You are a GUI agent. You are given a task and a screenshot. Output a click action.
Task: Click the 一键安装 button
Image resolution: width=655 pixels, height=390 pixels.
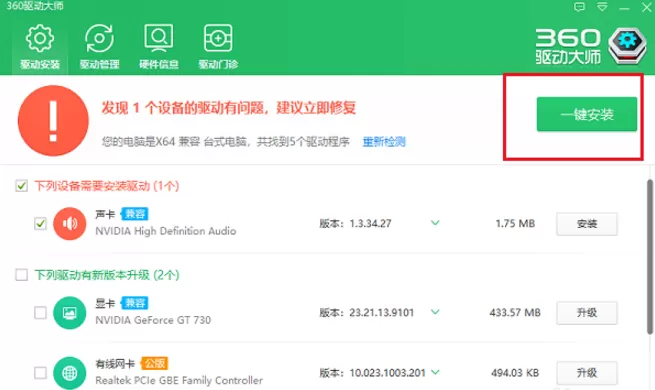pos(587,114)
